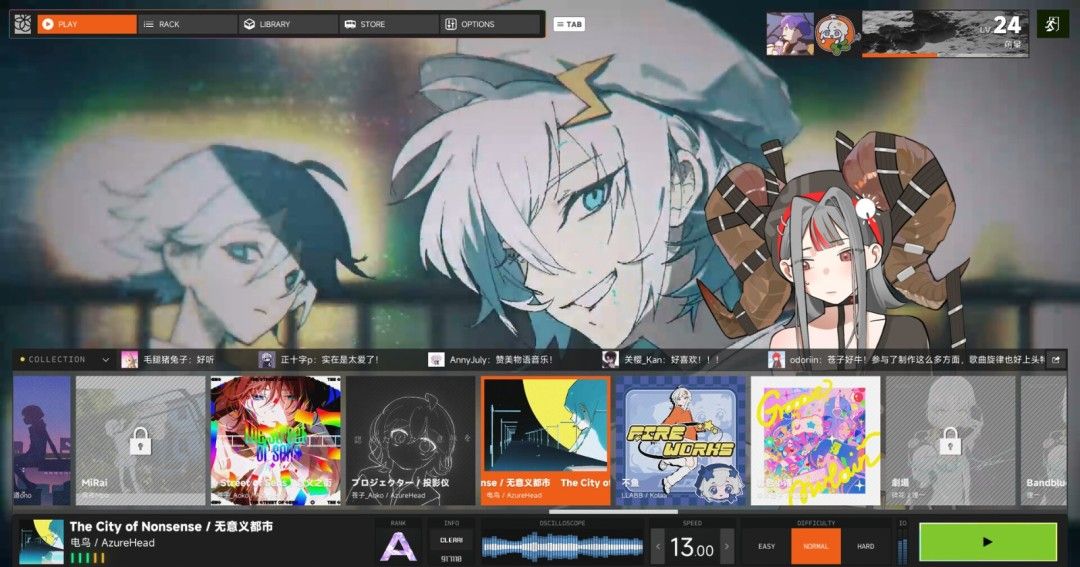Click the round mascot character icon
The image size is (1080, 567).
point(836,34)
